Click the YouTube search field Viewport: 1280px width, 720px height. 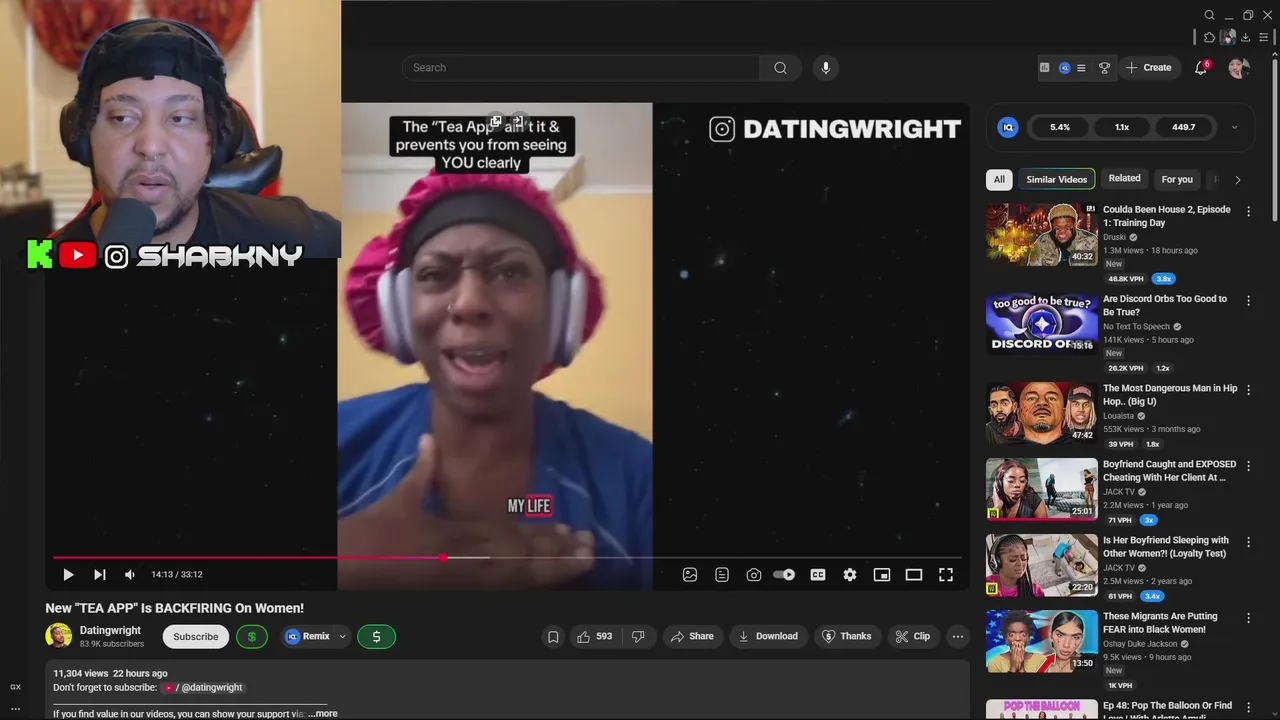581,68
